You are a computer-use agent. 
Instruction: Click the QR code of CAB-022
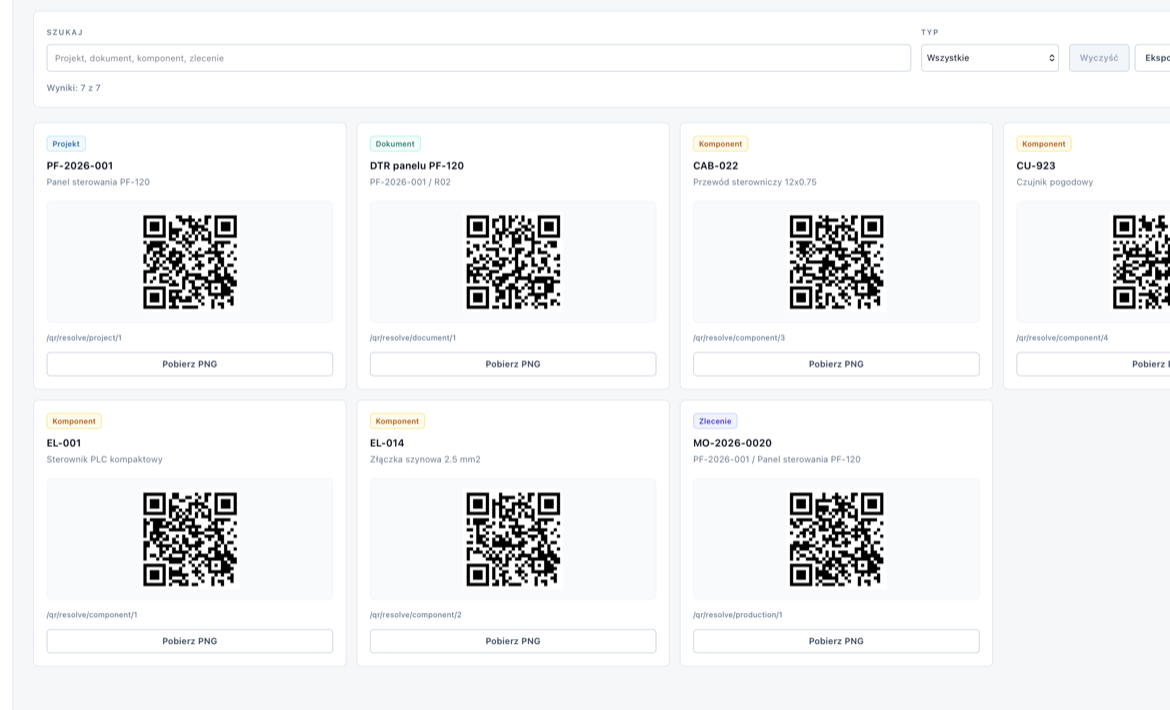point(836,262)
